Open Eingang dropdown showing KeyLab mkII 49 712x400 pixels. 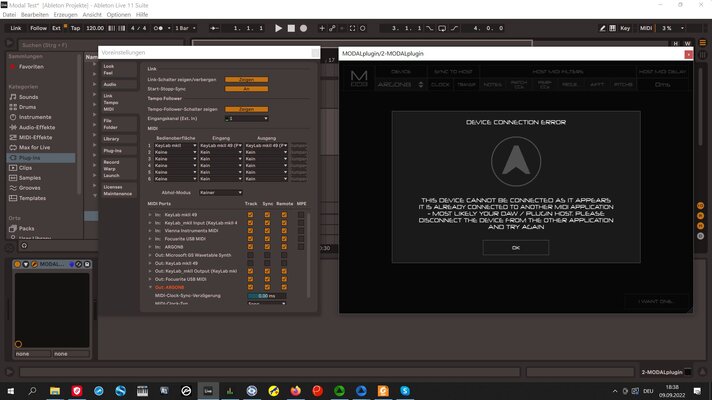click(x=221, y=146)
